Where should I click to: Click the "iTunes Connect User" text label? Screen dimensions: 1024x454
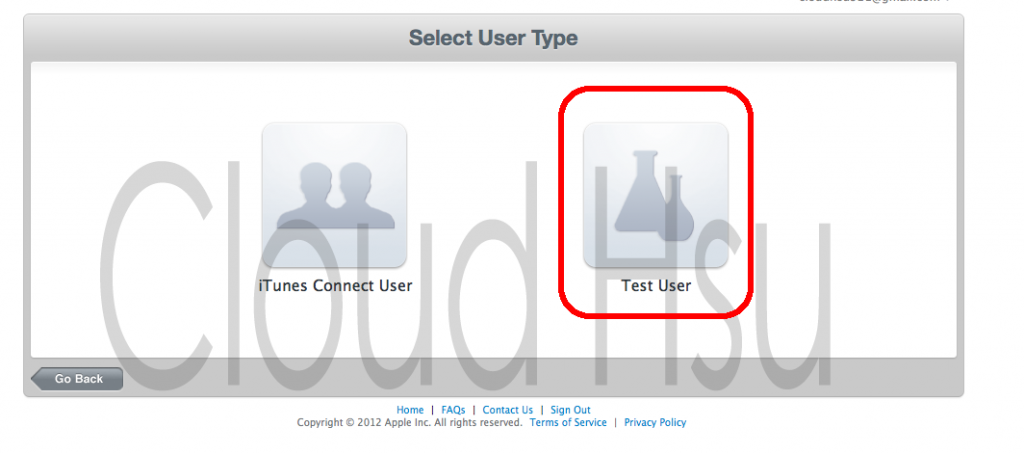pyautogui.click(x=335, y=285)
